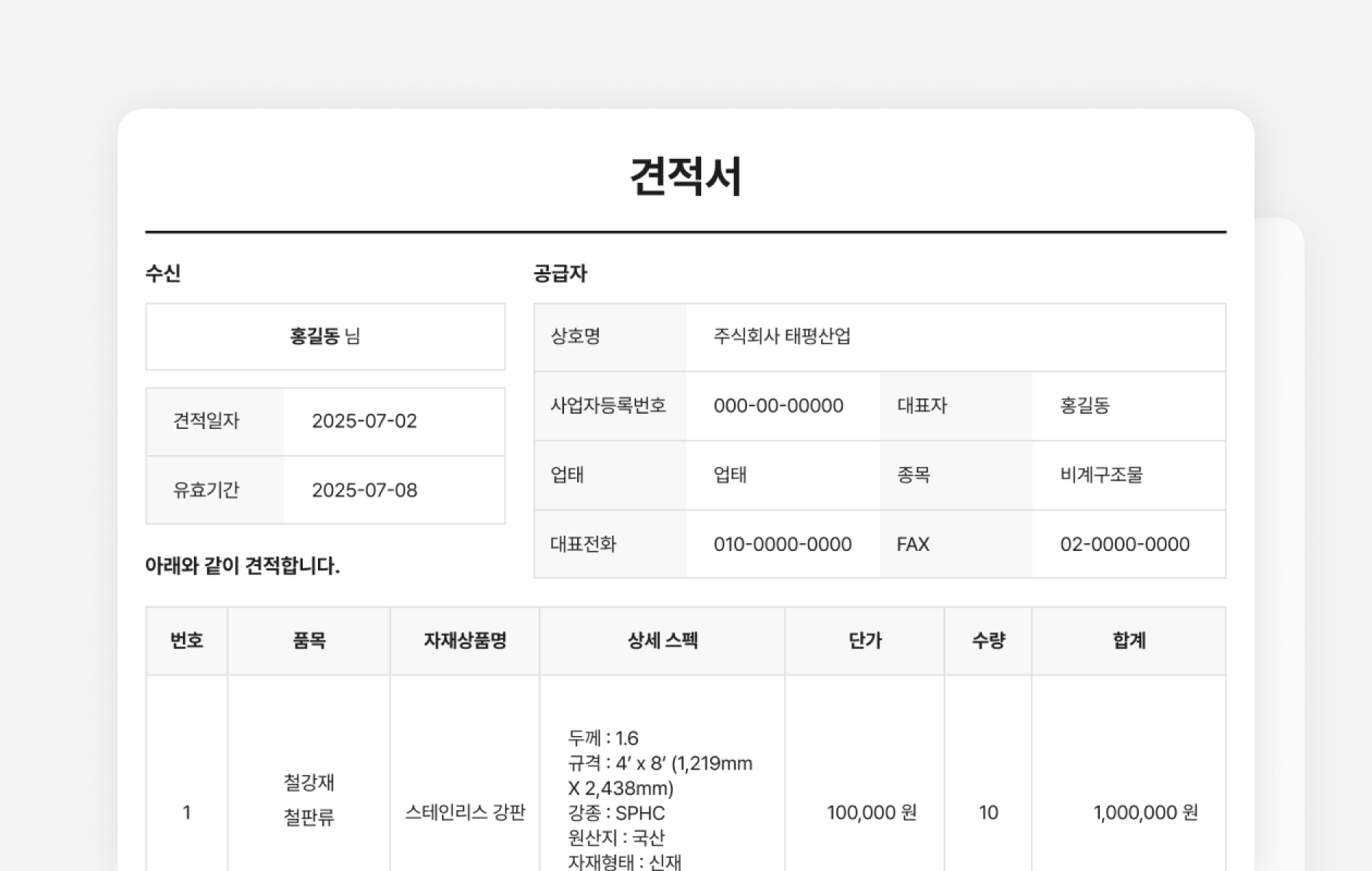
Task: Select the 종목 value 비계구조물
Action: point(1101,475)
